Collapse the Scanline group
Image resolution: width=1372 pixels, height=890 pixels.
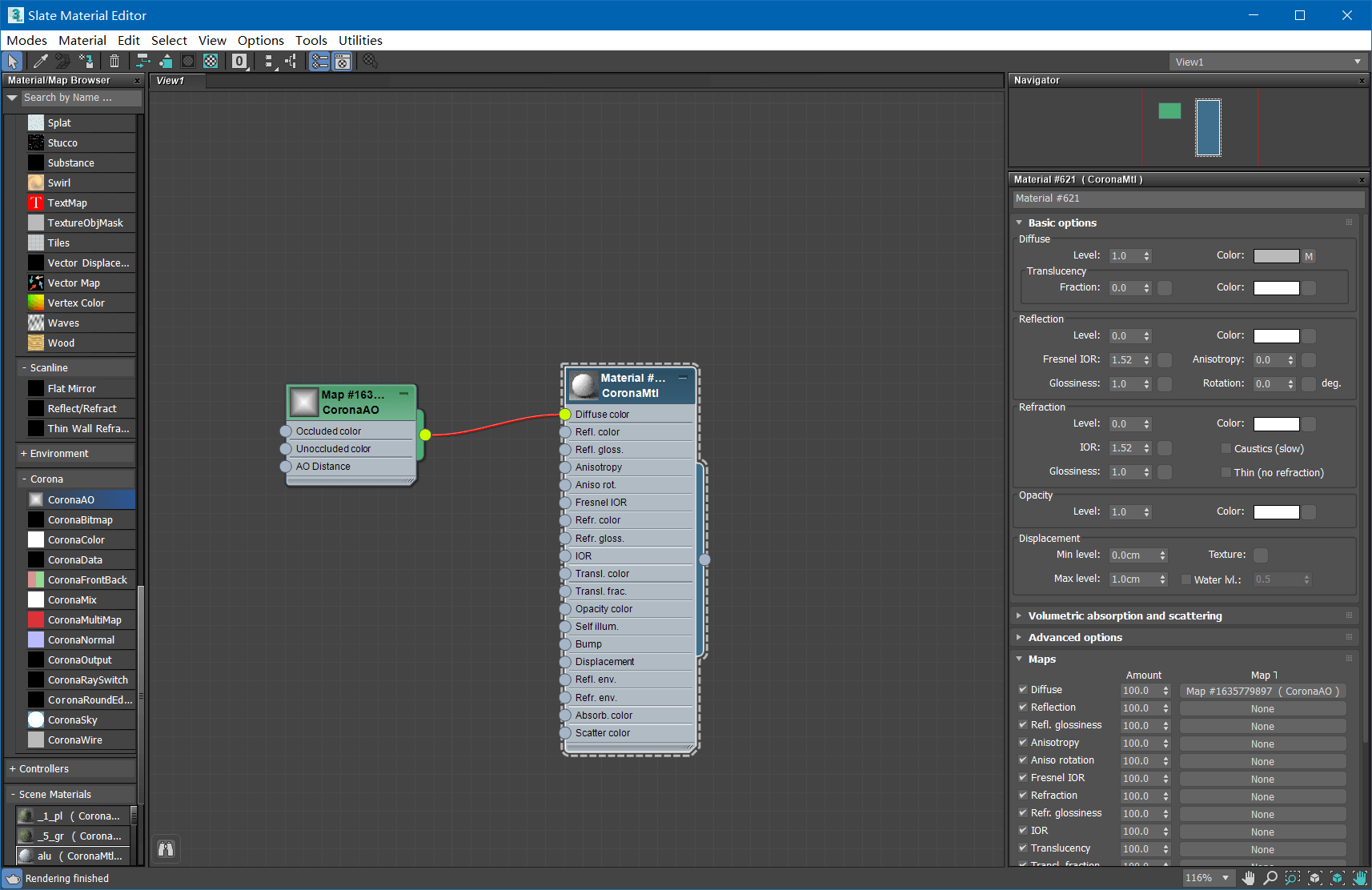[x=24, y=368]
